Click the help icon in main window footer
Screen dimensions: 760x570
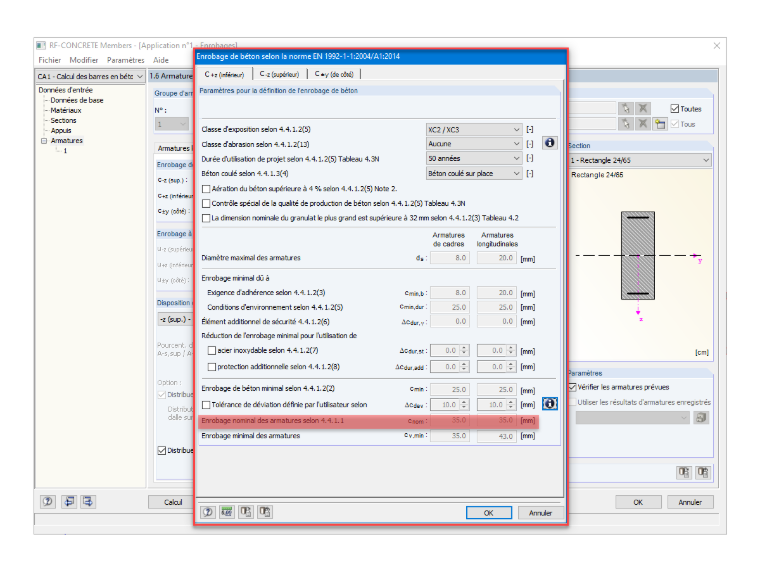point(48,502)
